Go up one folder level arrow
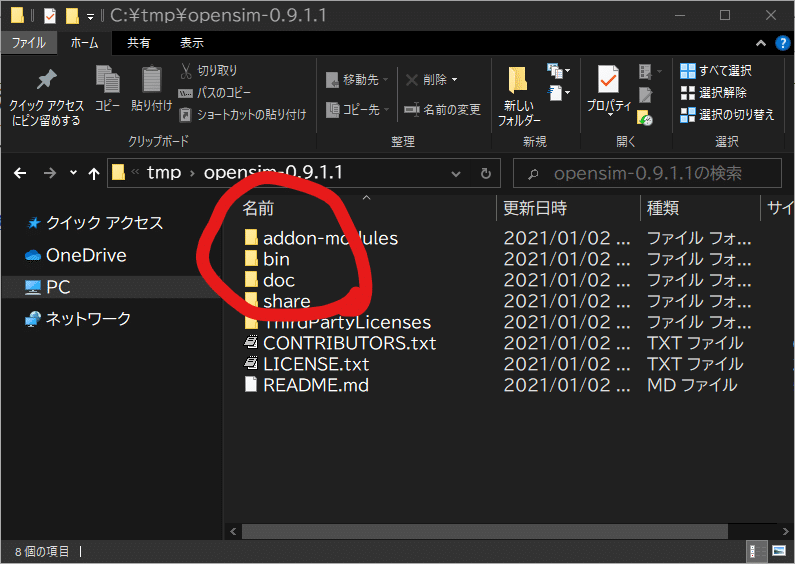 (x=94, y=174)
